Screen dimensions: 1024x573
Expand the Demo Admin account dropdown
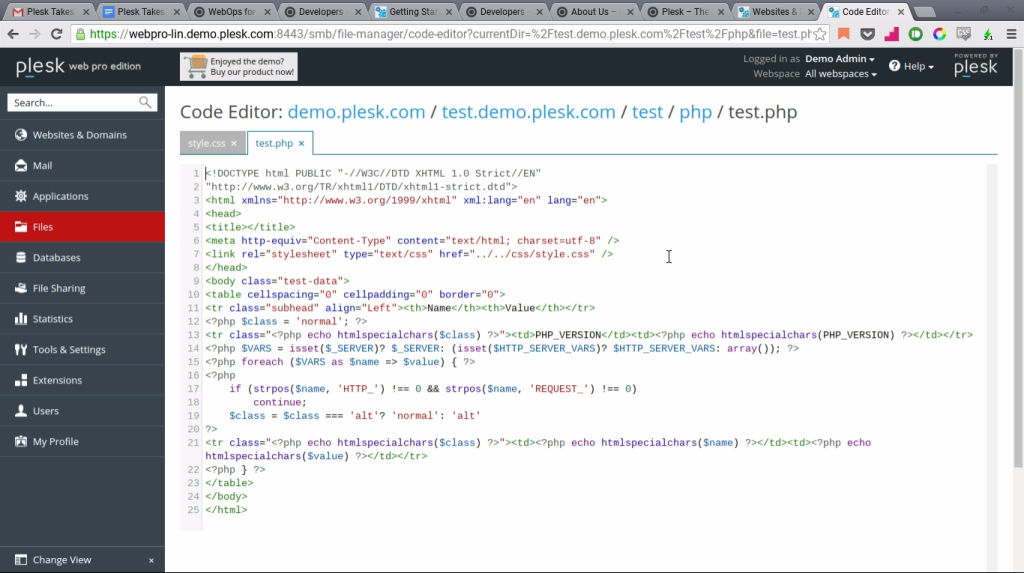[840, 59]
